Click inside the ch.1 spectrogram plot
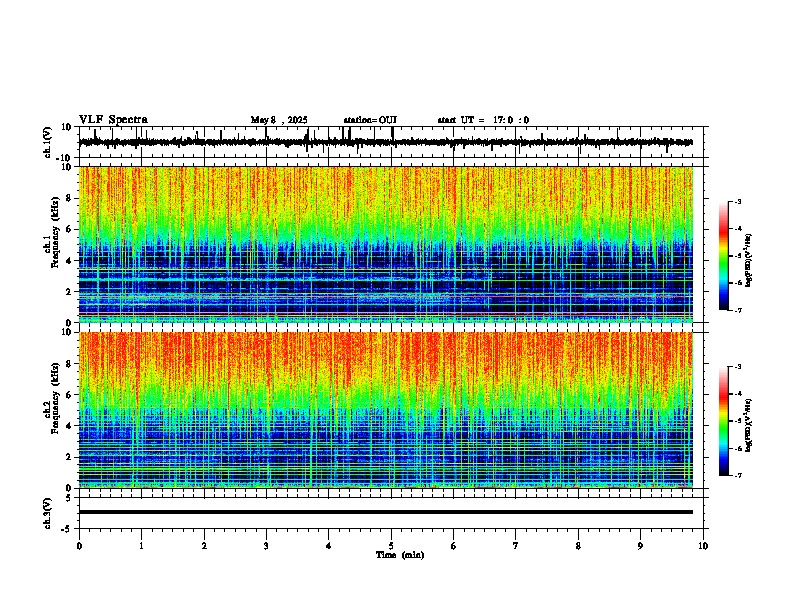Image resolution: width=792 pixels, height=612 pixels. [x=386, y=244]
